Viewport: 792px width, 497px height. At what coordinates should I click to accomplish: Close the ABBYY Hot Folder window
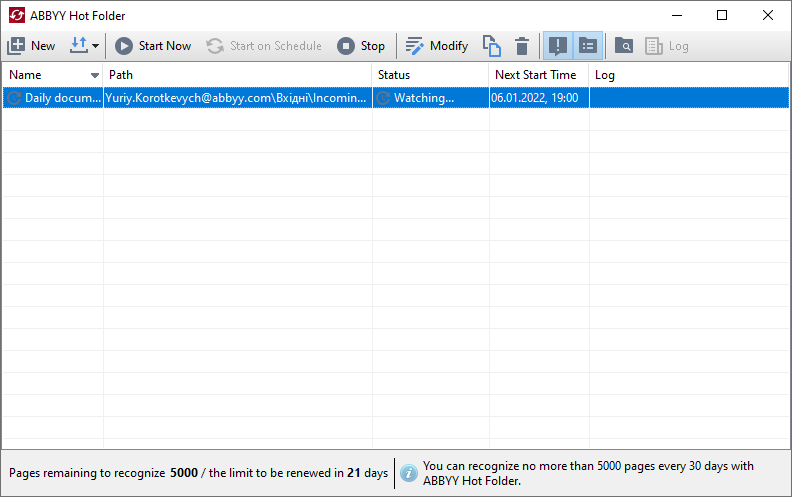pos(768,15)
